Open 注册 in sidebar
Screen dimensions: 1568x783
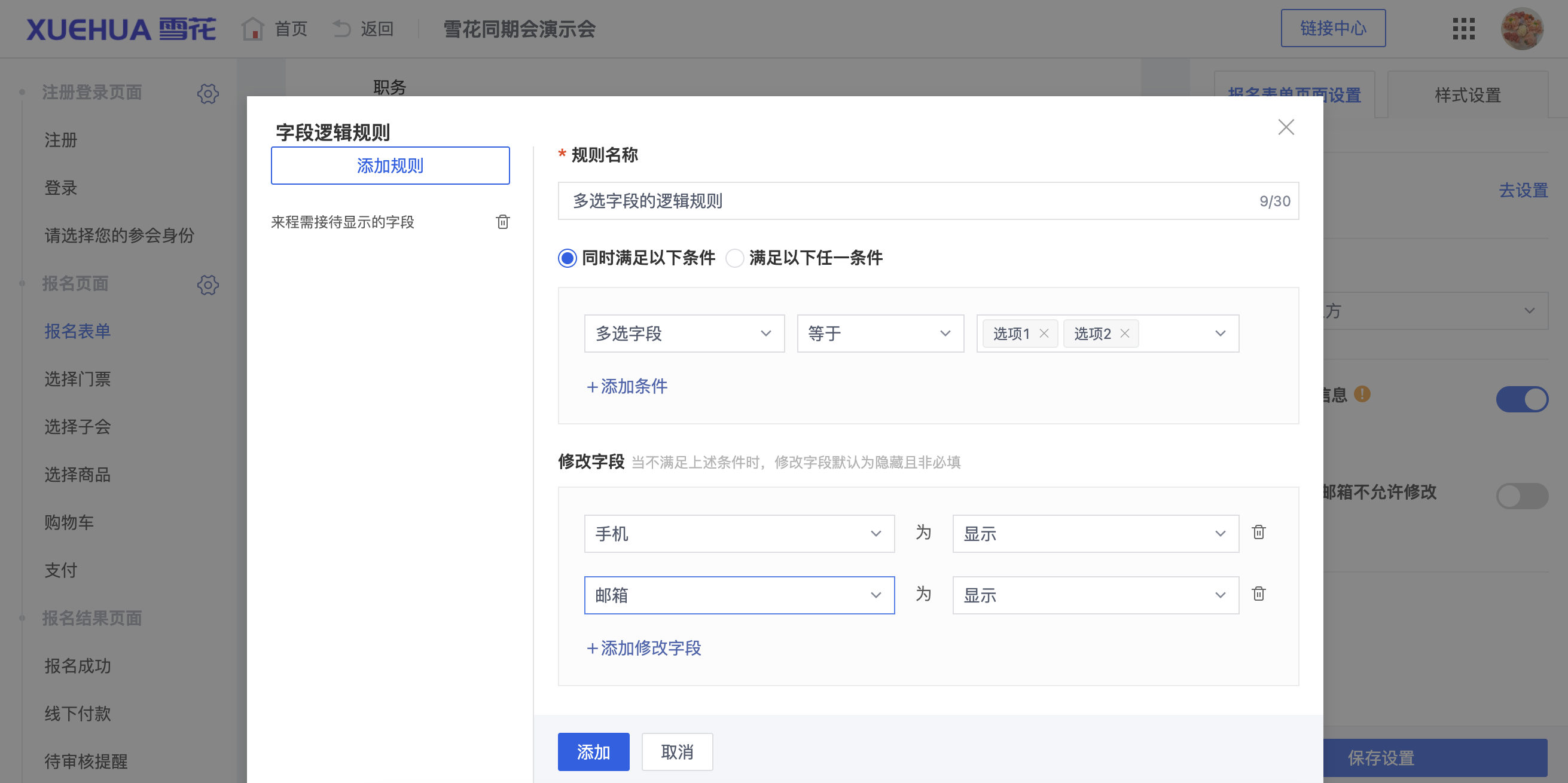pyautogui.click(x=61, y=140)
